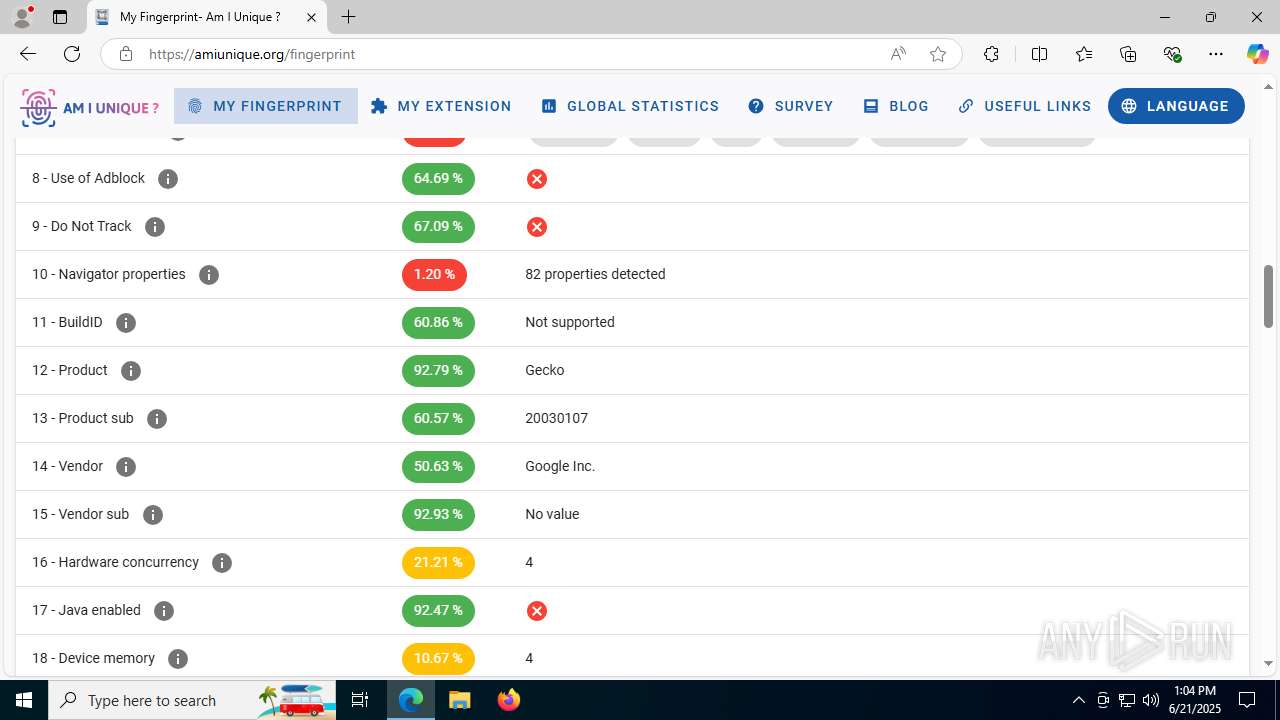Open info icon next to Product sub
The width and height of the screenshot is (1280, 720).
coord(157,419)
